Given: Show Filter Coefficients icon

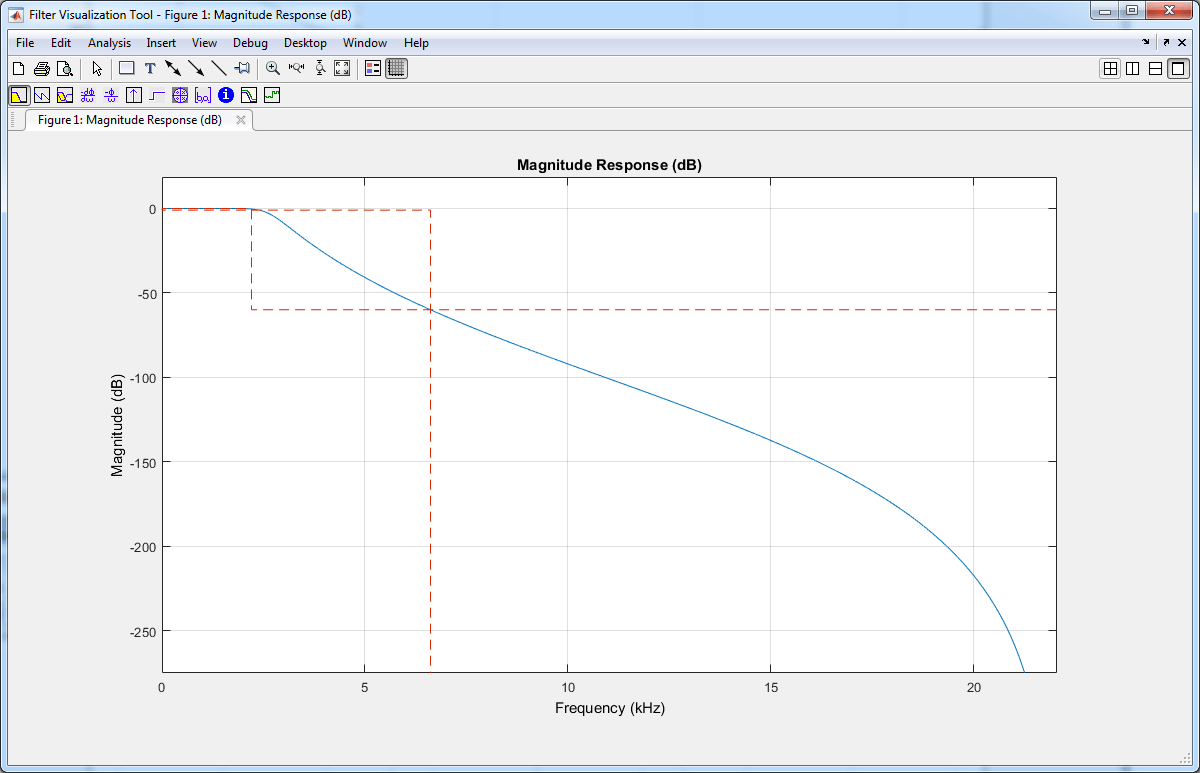Looking at the screenshot, I should coord(203,95).
